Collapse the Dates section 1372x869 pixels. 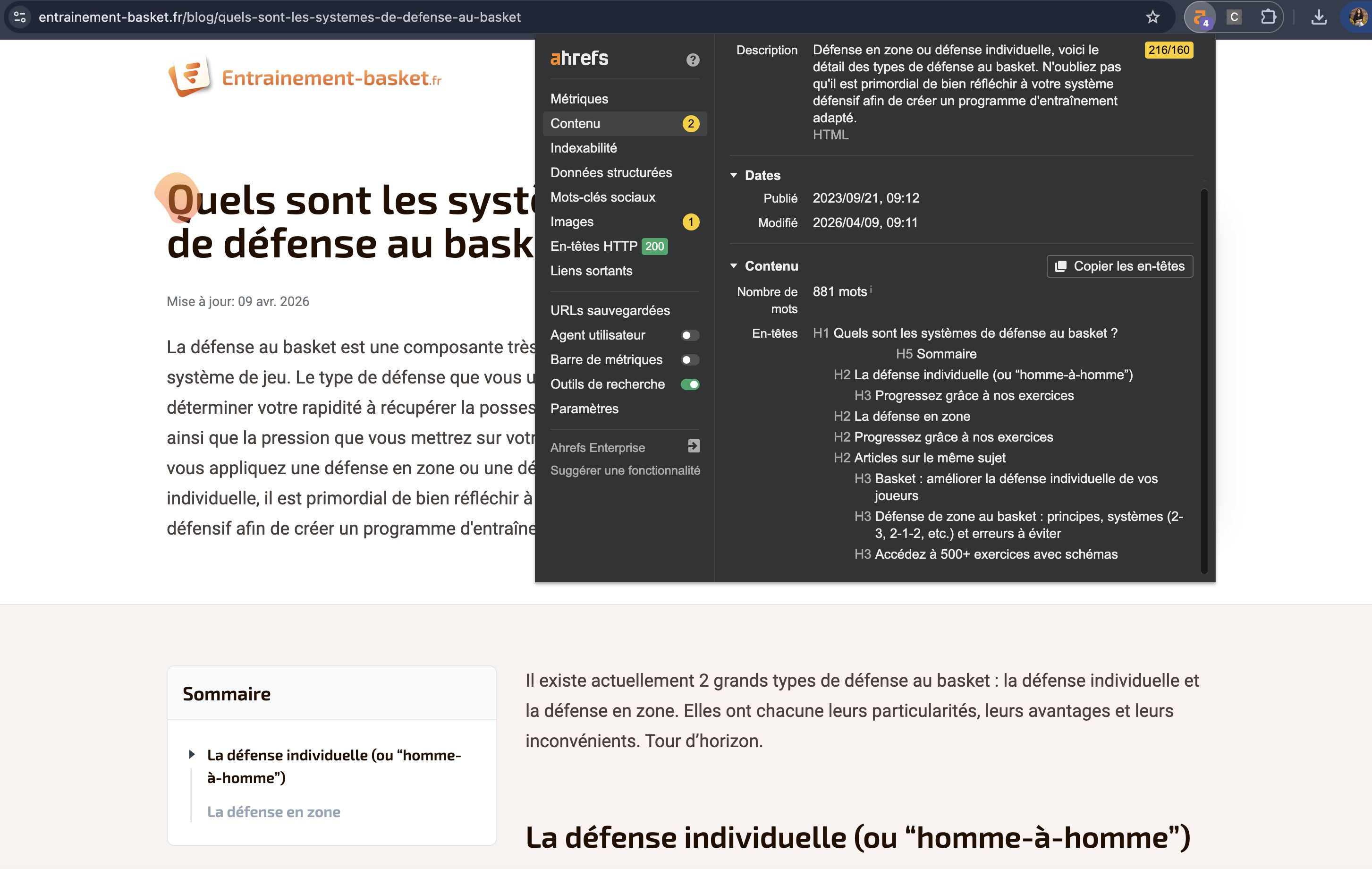click(x=735, y=175)
